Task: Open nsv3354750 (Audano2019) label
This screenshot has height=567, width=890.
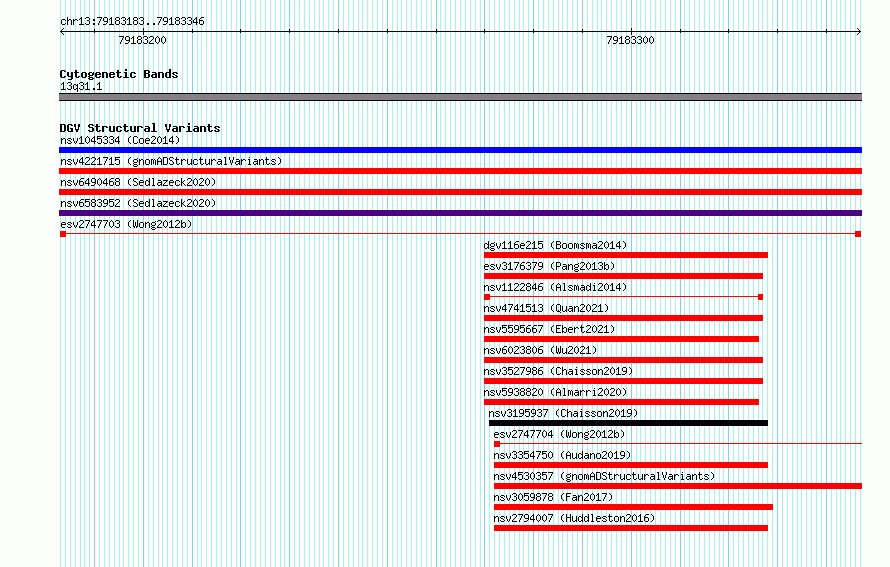Action: (x=562, y=455)
